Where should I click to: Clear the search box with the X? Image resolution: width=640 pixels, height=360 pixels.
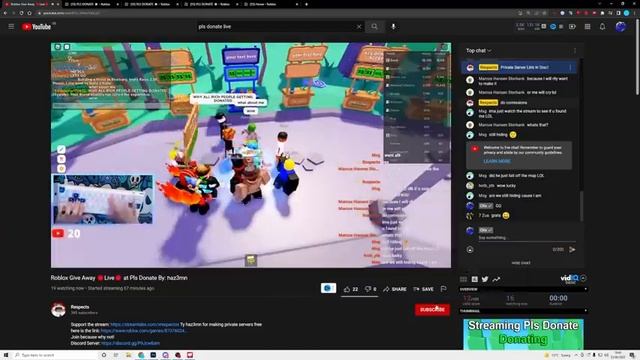[359, 27]
